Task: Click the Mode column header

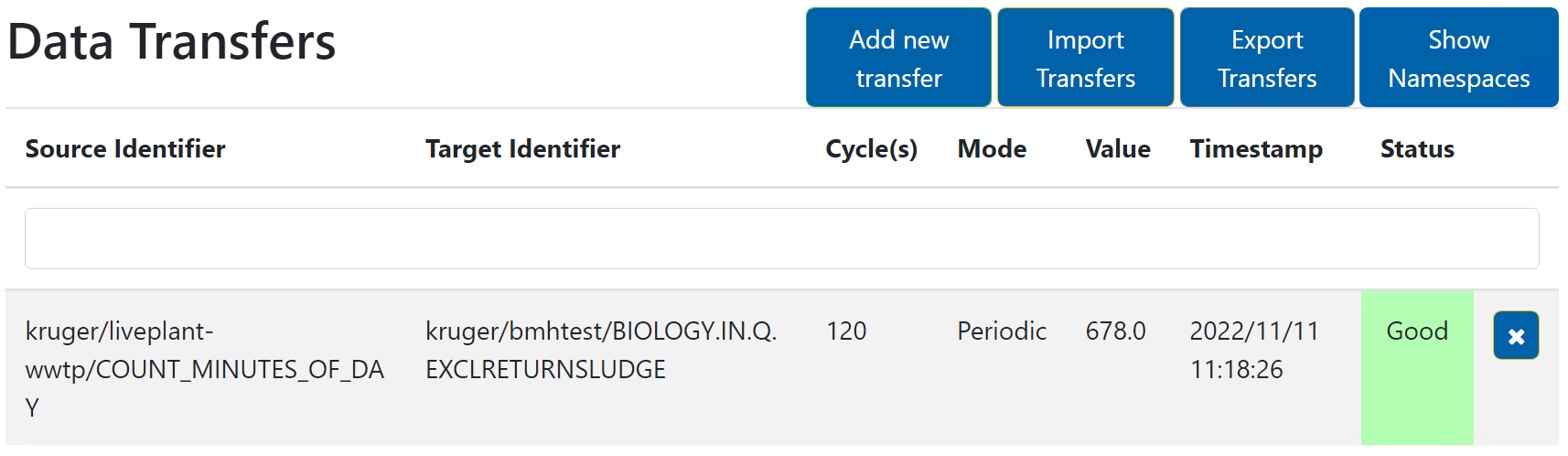Action: pyautogui.click(x=992, y=149)
